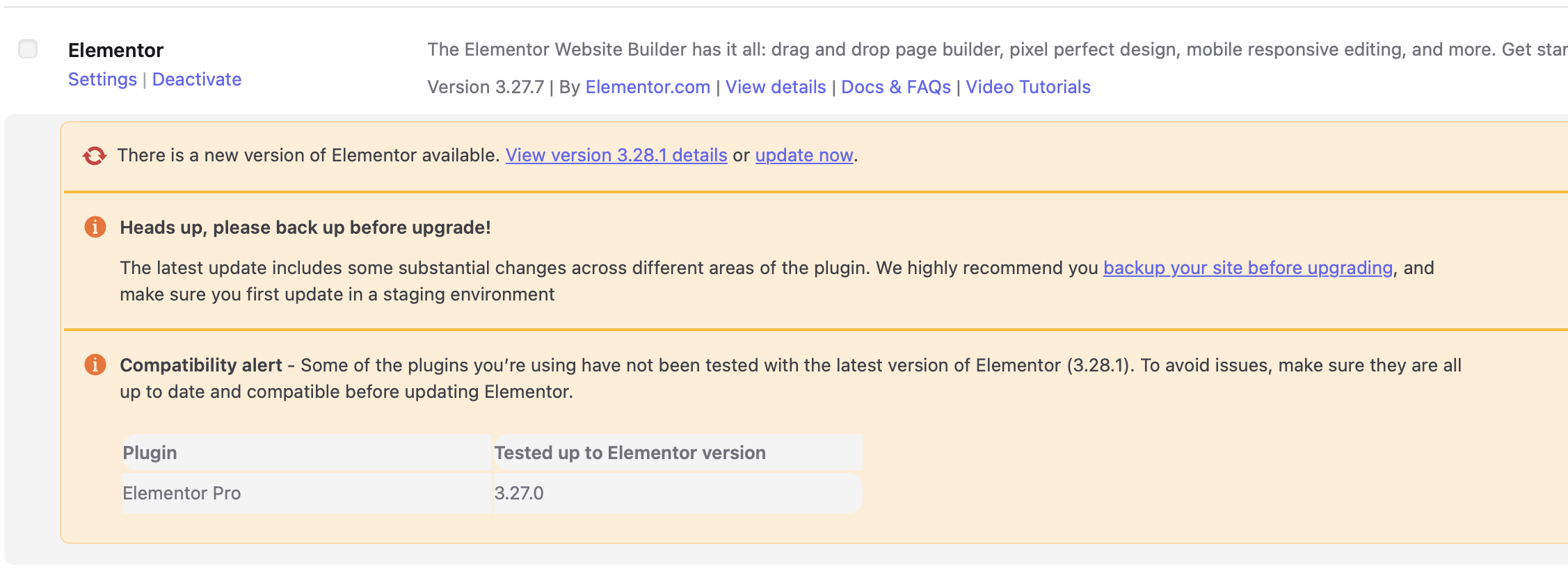The height and width of the screenshot is (569, 1568).
Task: Open Video Tutorials link
Action: (x=1028, y=87)
